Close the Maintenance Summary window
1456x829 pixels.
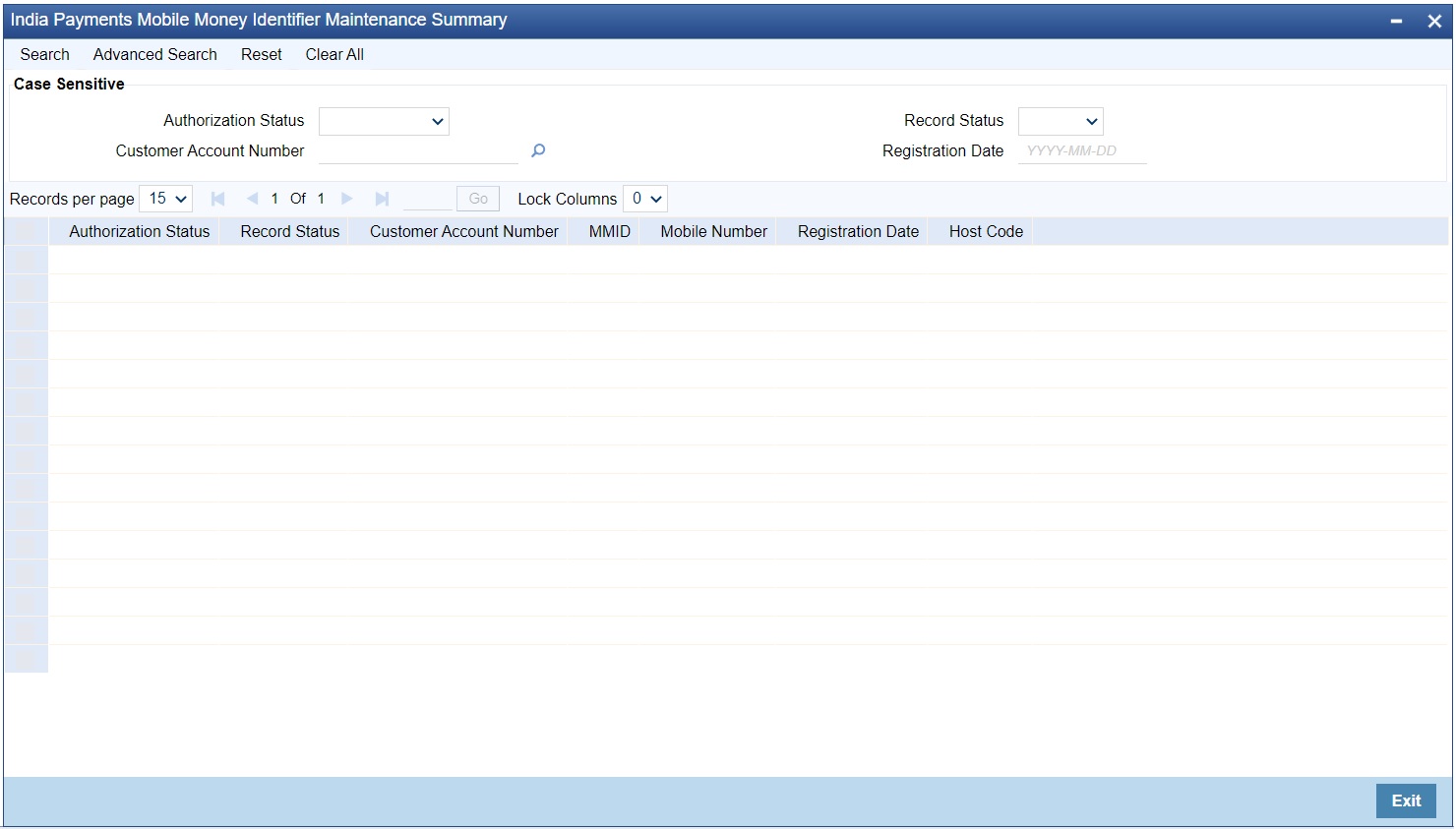tap(1433, 21)
